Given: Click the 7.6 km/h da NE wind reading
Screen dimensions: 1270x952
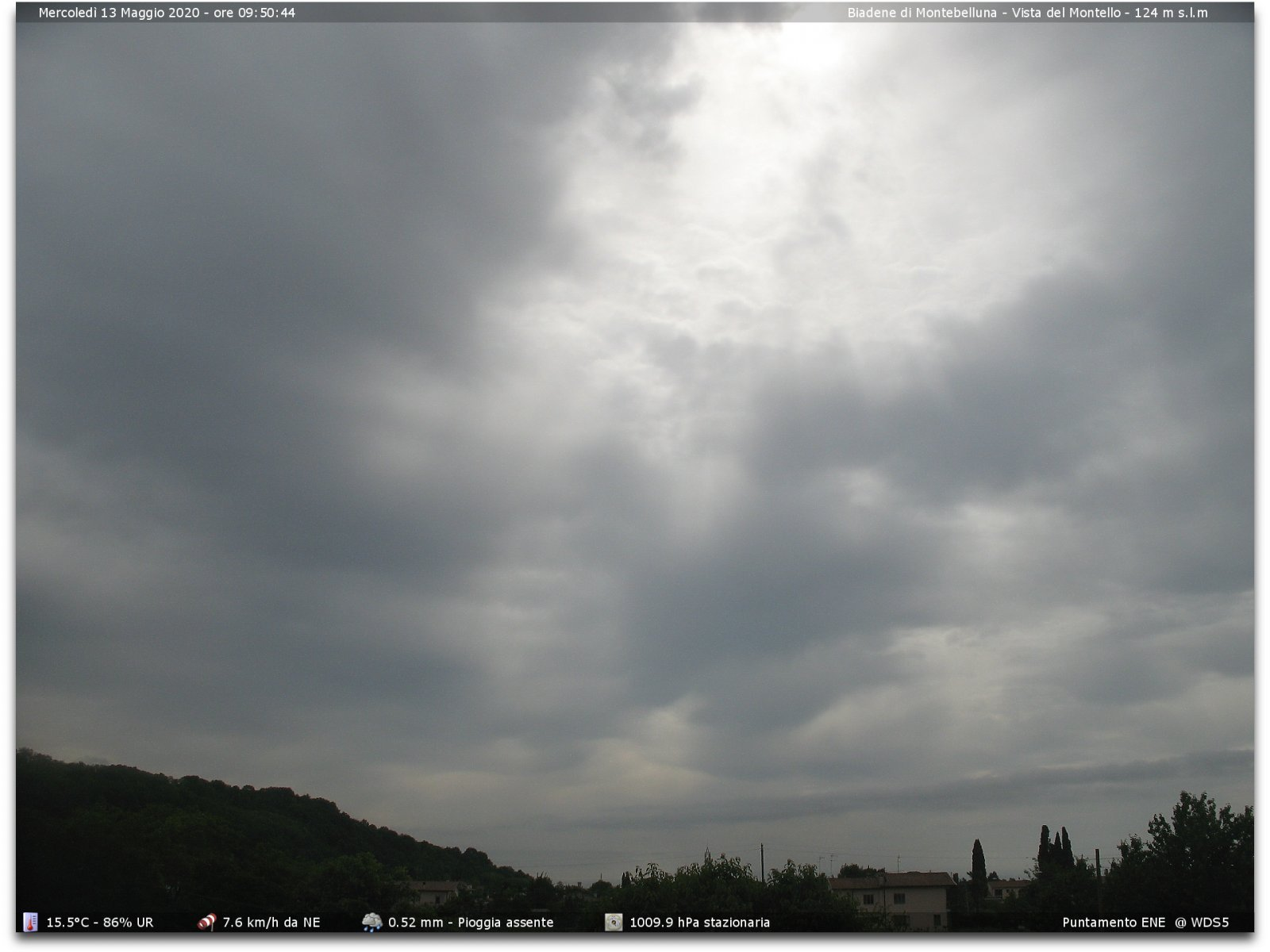Looking at the screenshot, I should (x=271, y=923).
